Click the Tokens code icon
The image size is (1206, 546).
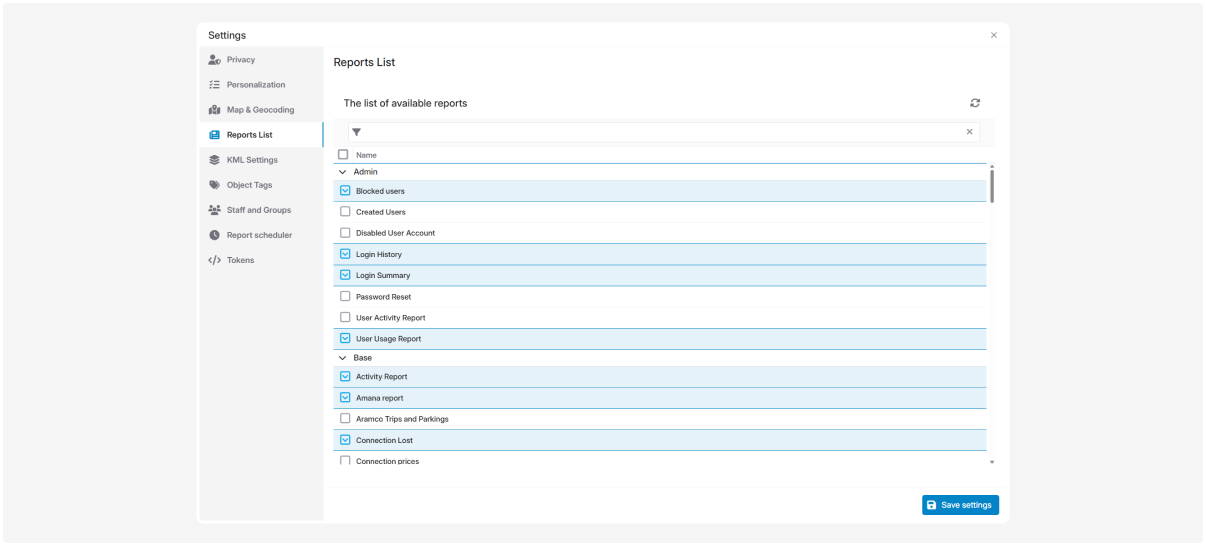click(214, 260)
